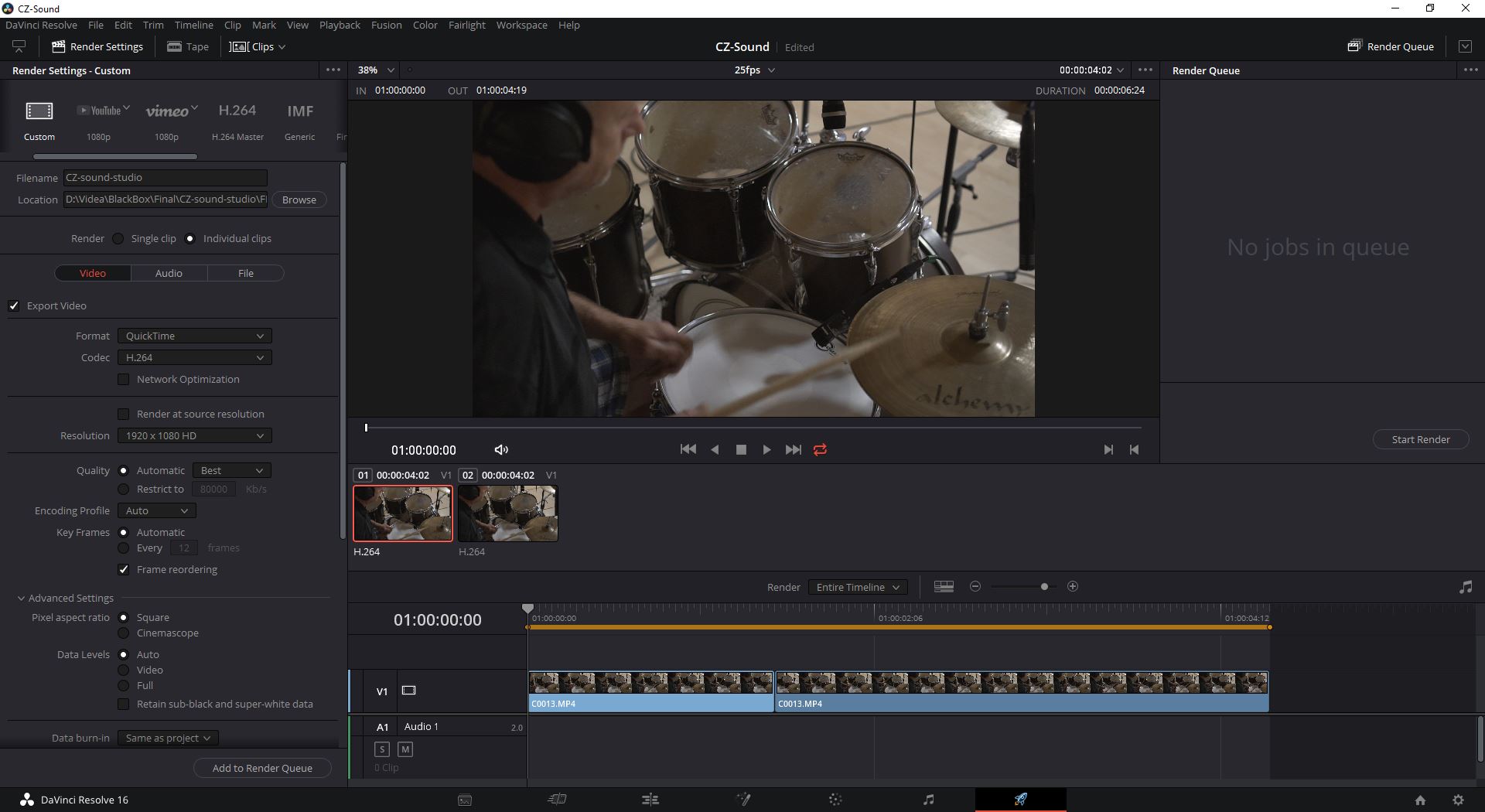Open the Playback menu

point(340,25)
